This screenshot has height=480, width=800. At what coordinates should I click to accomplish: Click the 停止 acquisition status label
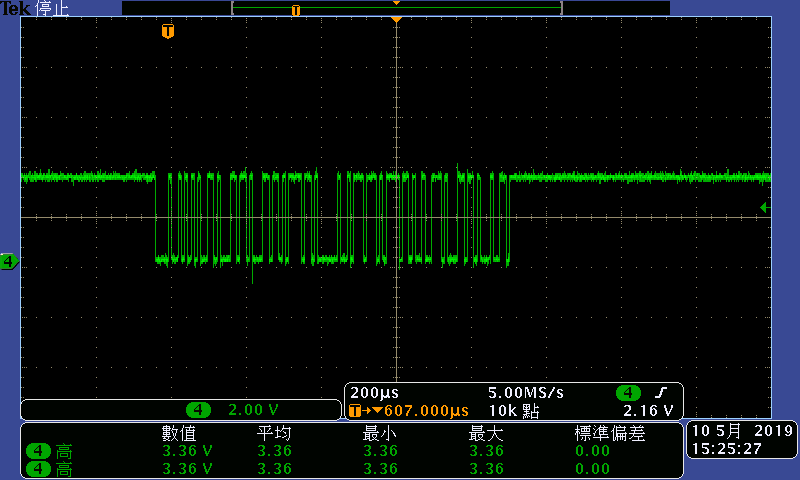[x=52, y=8]
